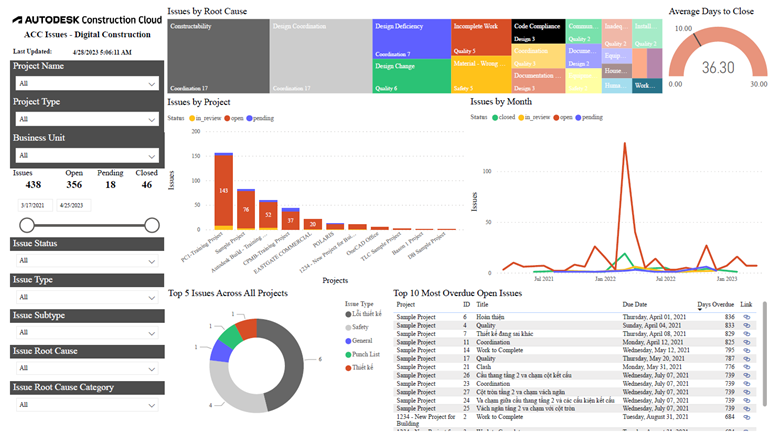Open link icon for issue ID 14
Image resolution: width=780 pixels, height=442 pixels.
tap(747, 351)
